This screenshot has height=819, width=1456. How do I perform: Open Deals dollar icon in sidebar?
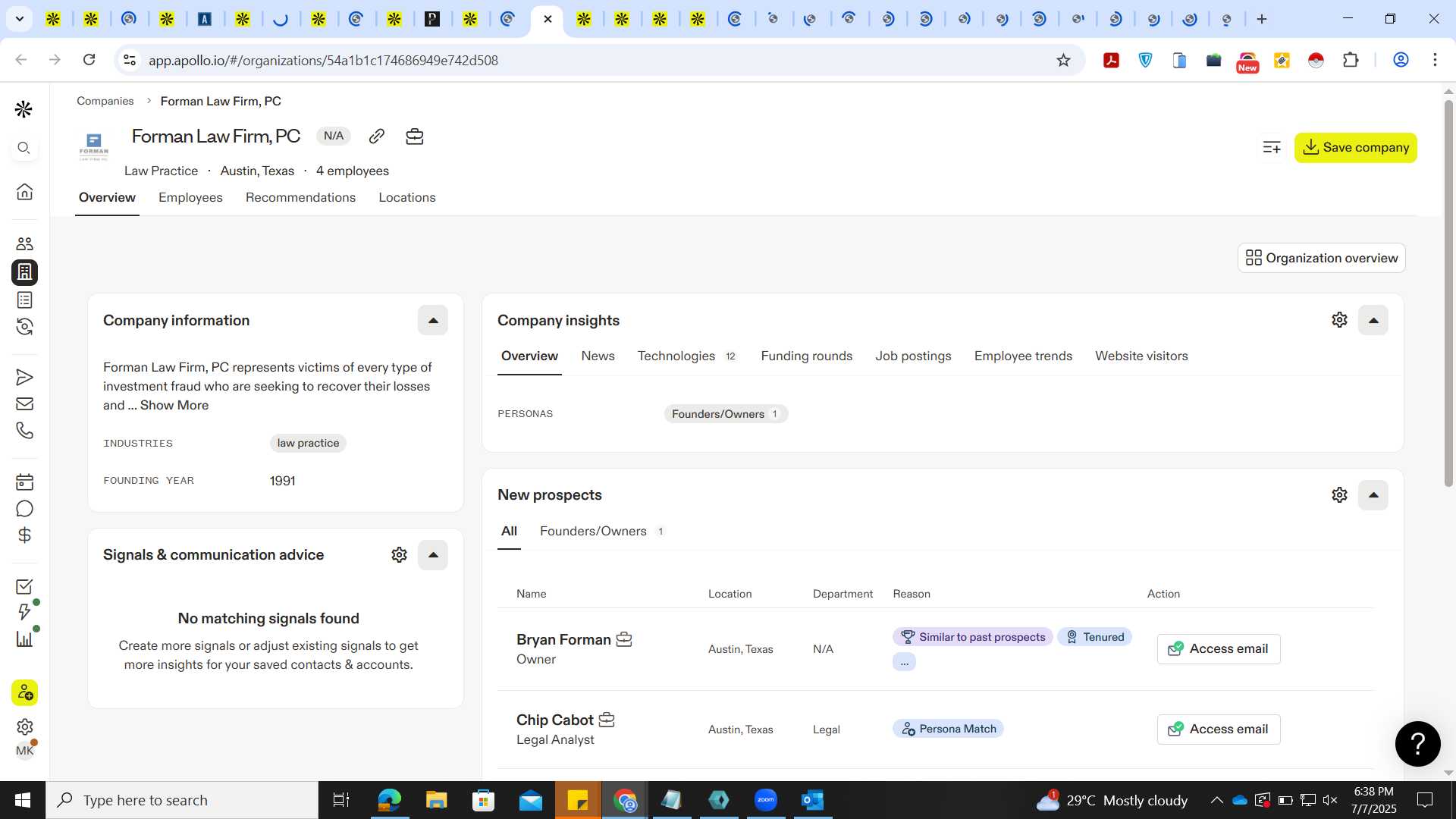point(24,535)
